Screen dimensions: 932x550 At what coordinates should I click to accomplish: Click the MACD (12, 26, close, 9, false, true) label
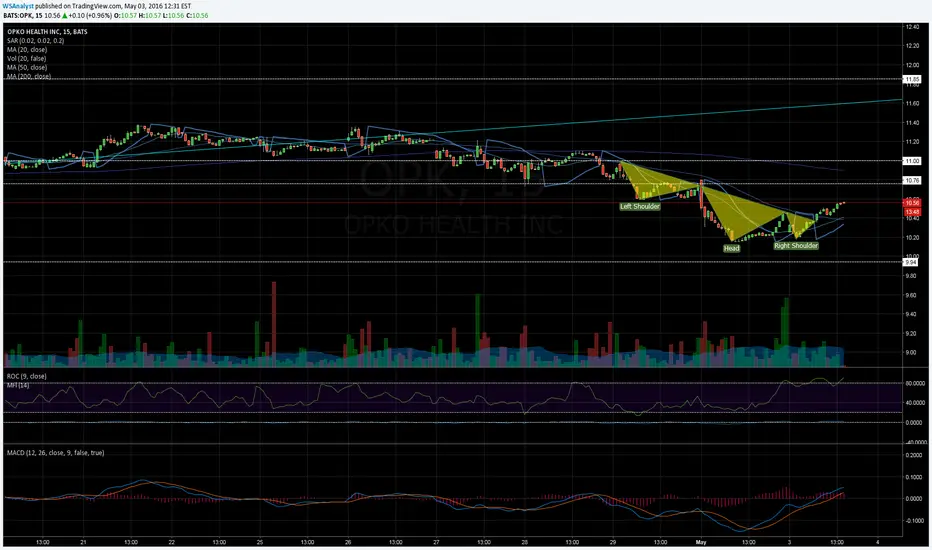55,453
